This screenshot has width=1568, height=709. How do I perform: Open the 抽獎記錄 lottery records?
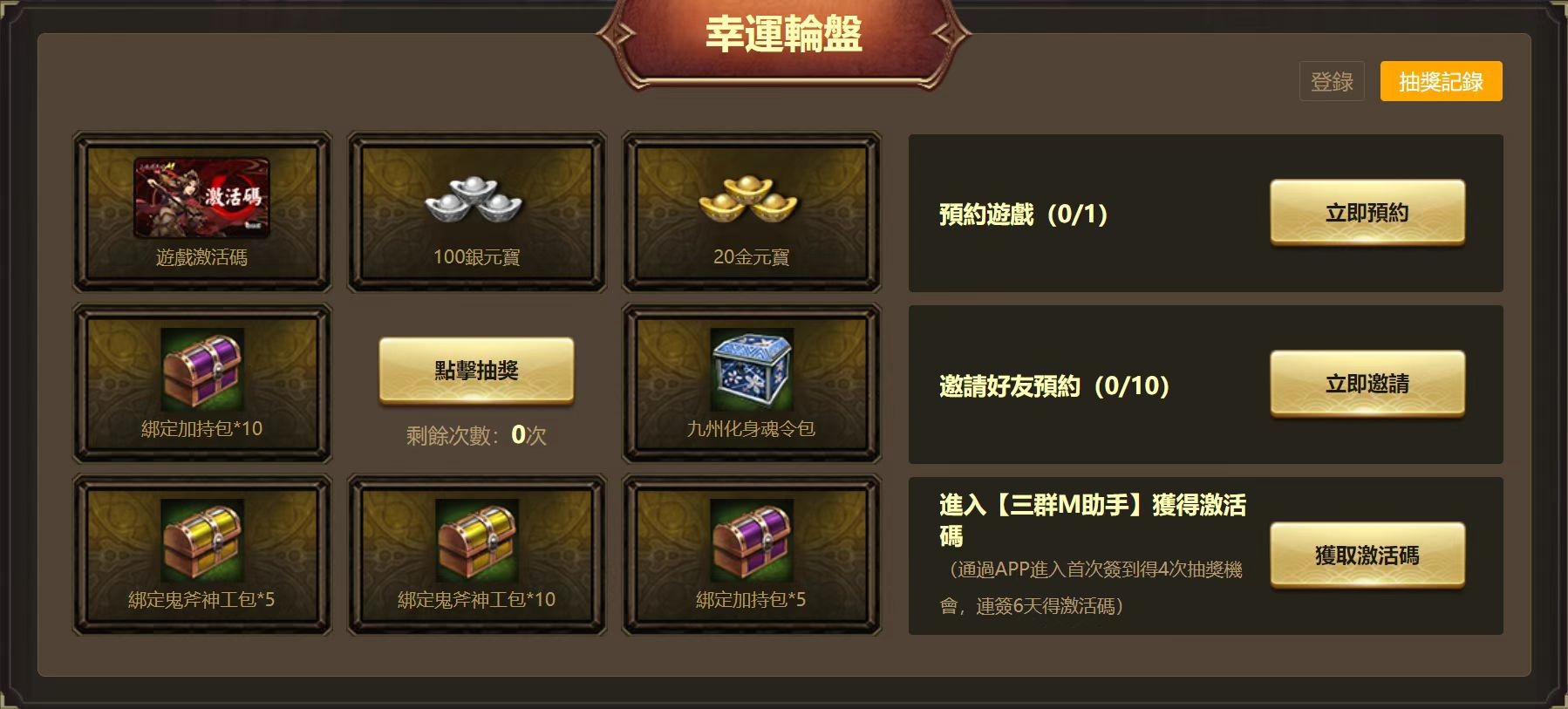pyautogui.click(x=1441, y=81)
